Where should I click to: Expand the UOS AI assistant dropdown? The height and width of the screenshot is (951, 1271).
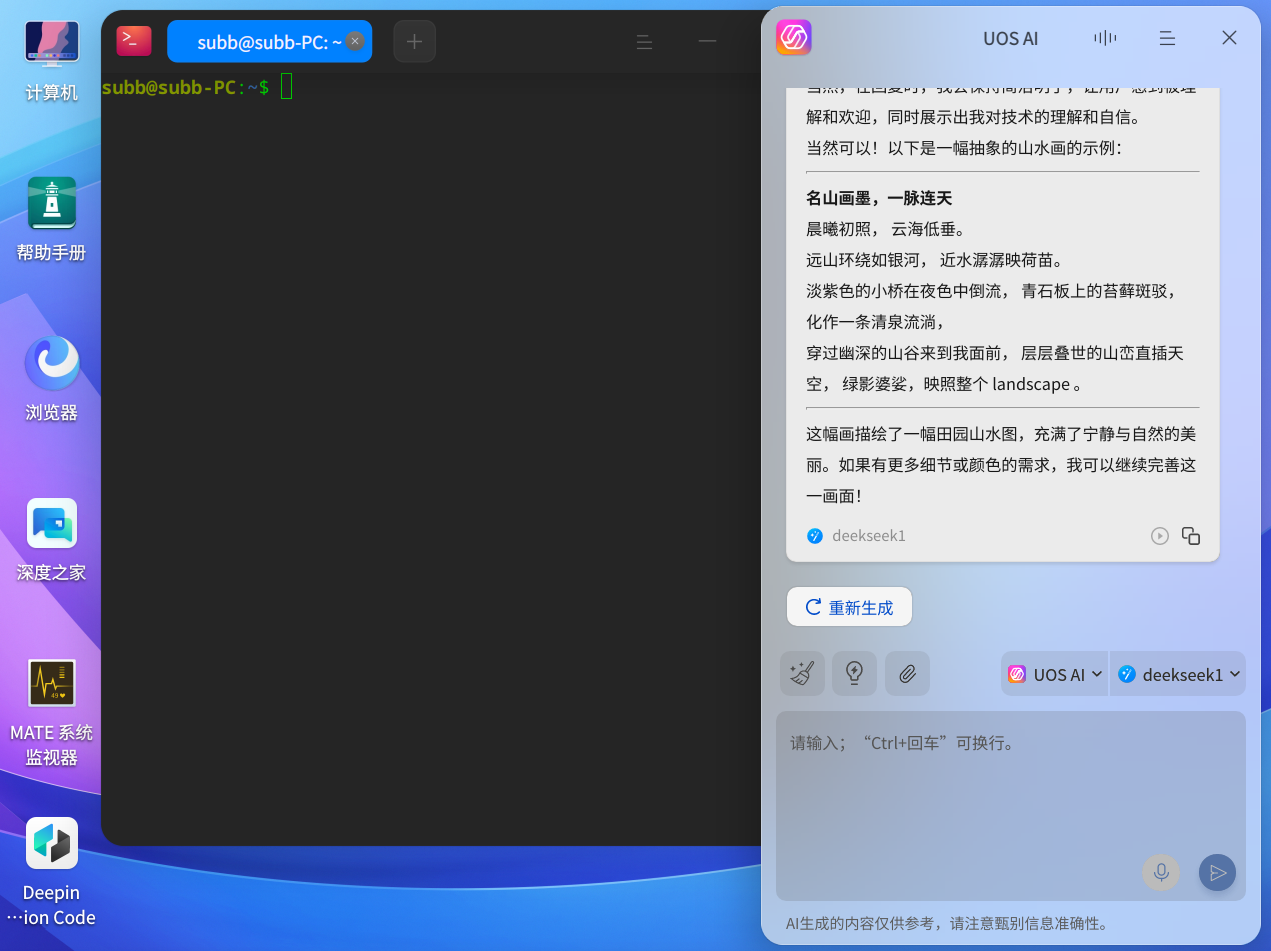point(1055,674)
